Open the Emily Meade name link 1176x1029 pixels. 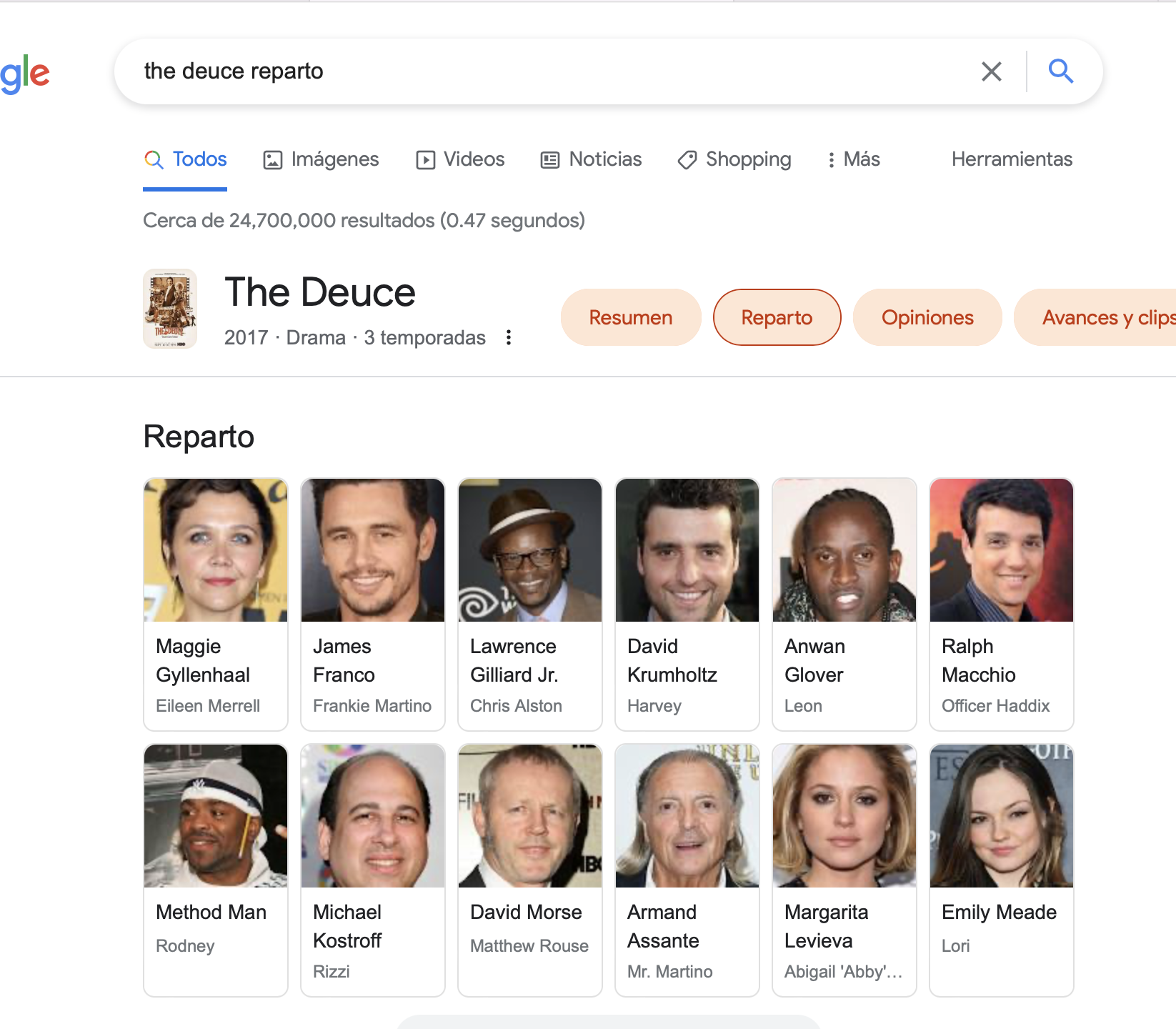[x=999, y=912]
